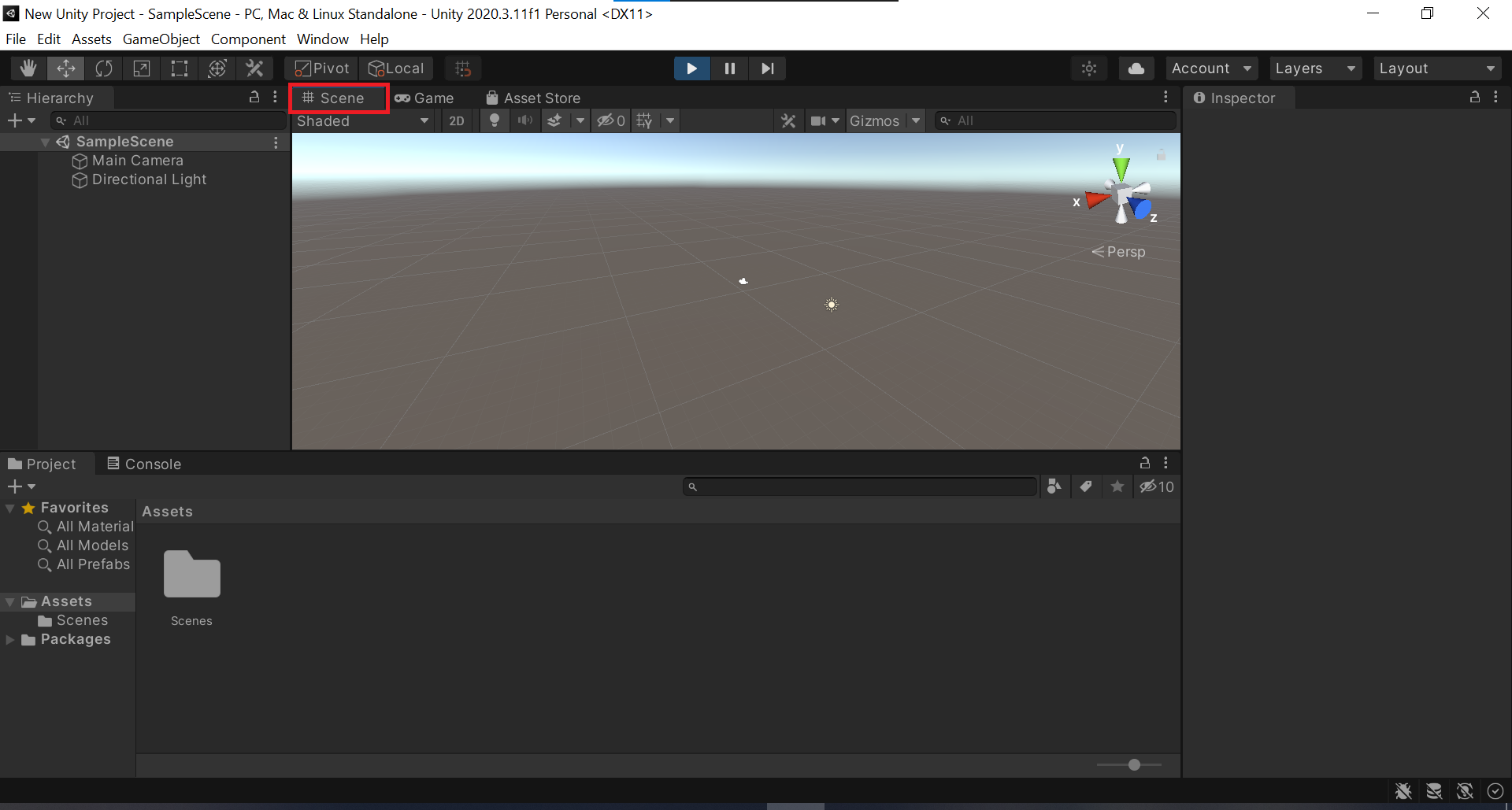Toggle Pivot/Center handle position
The width and height of the screenshot is (1512, 810).
tap(322, 68)
